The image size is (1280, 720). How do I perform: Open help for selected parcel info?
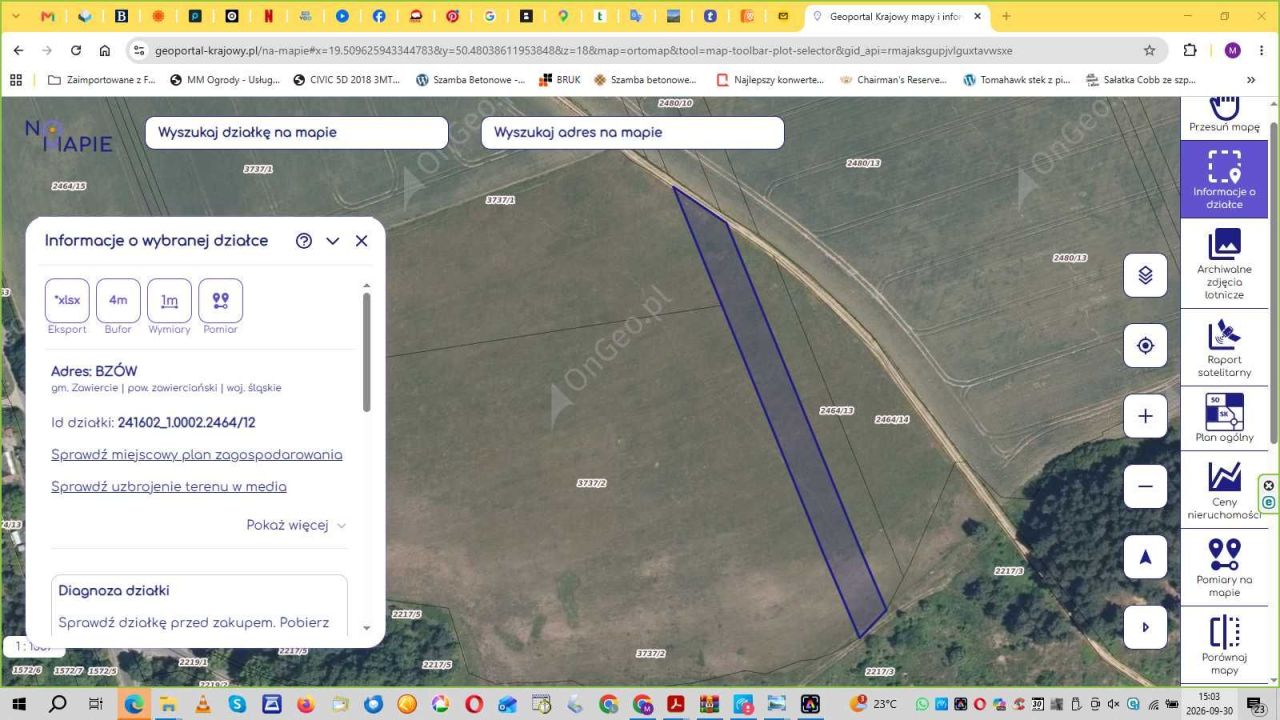tap(304, 241)
